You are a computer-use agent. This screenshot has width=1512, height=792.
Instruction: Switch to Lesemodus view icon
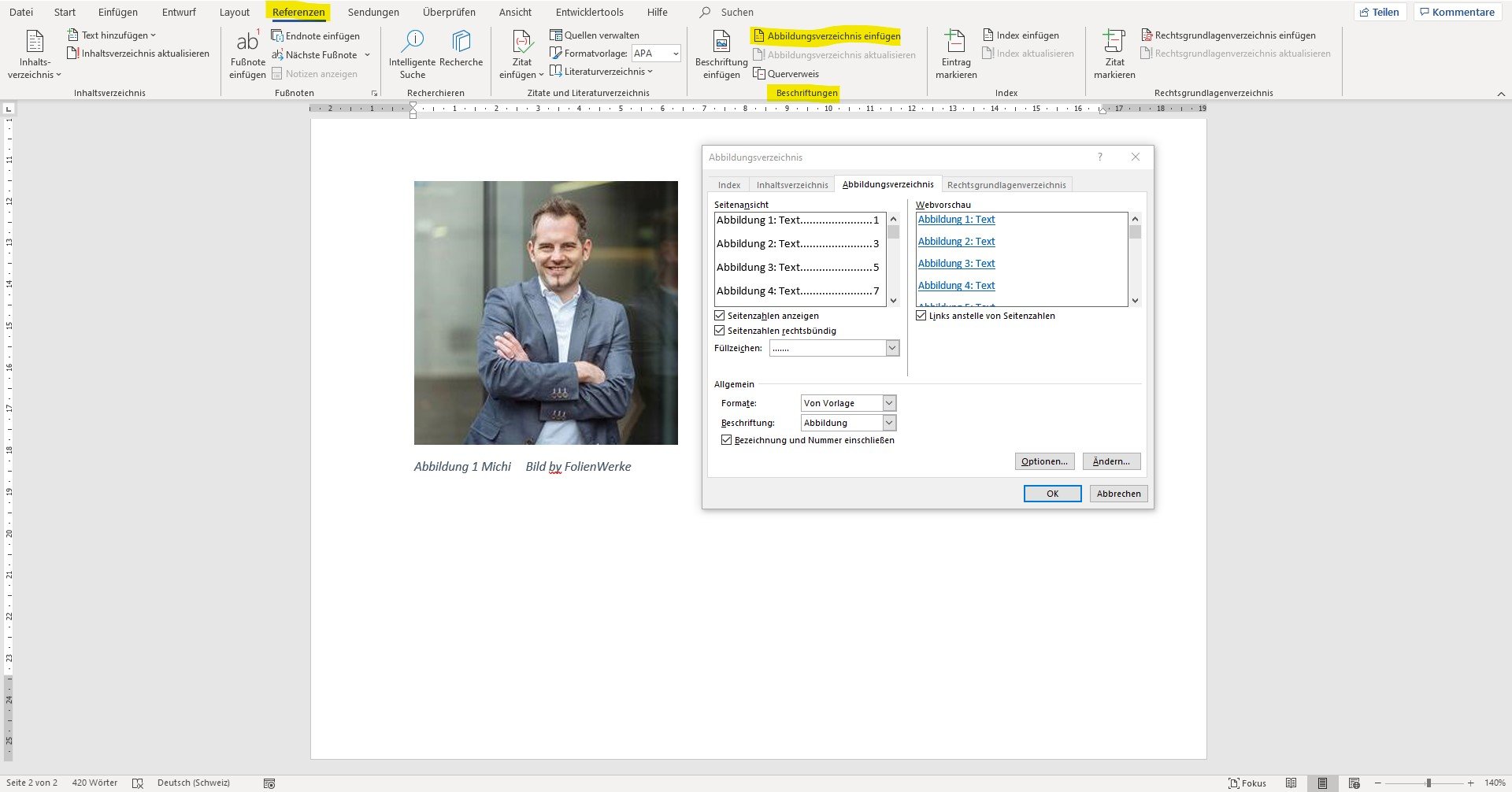[1291, 783]
